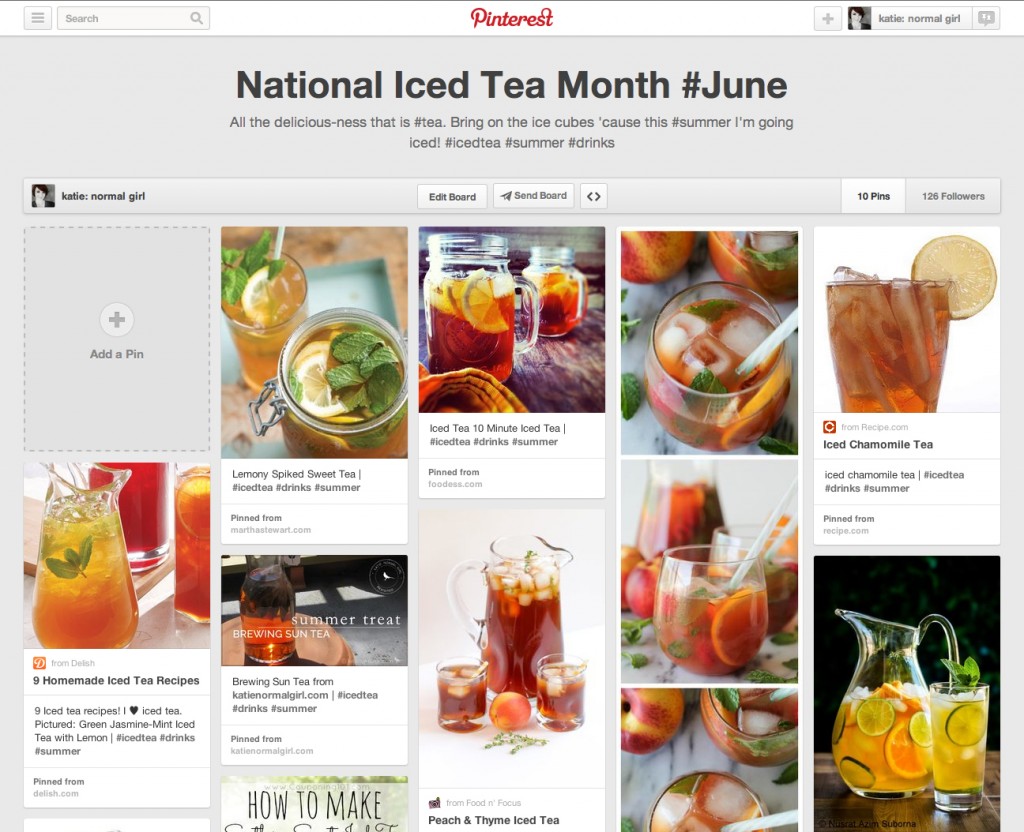Image resolution: width=1024 pixels, height=832 pixels.
Task: Click the Add a Pin label
Action: coord(117,354)
